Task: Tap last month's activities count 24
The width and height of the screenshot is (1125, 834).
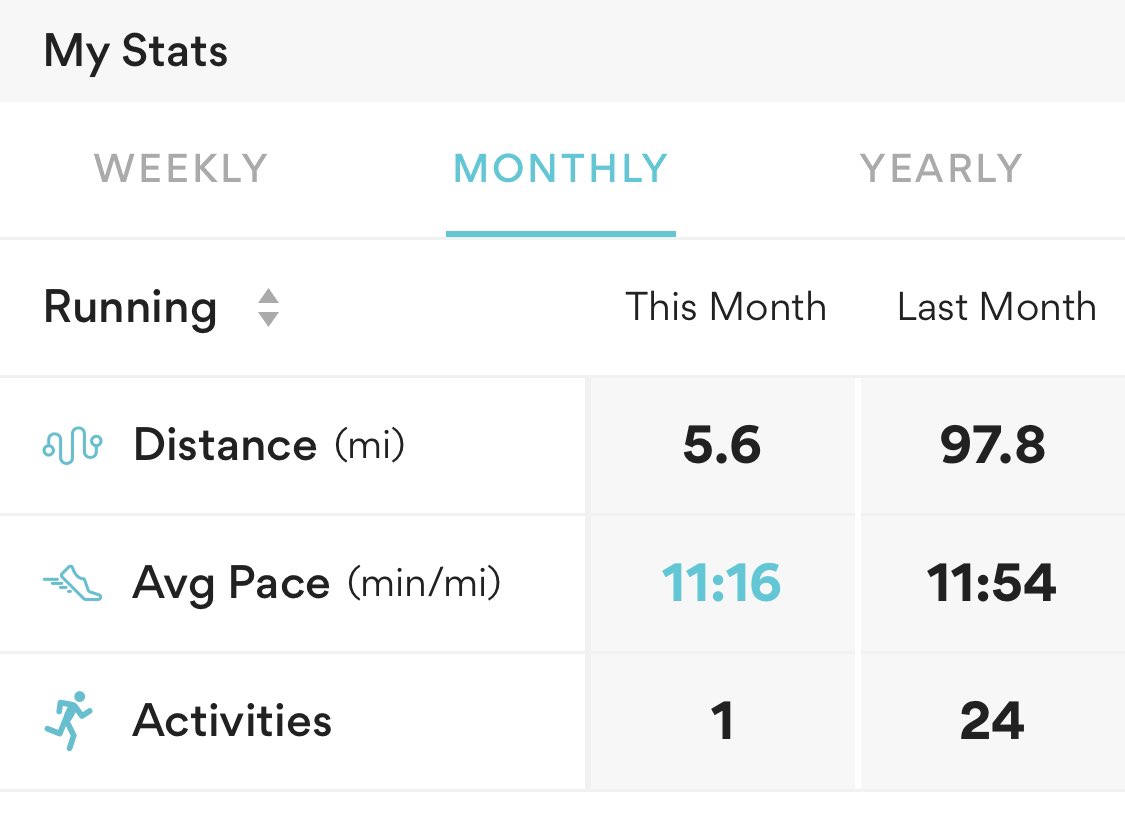Action: point(992,721)
